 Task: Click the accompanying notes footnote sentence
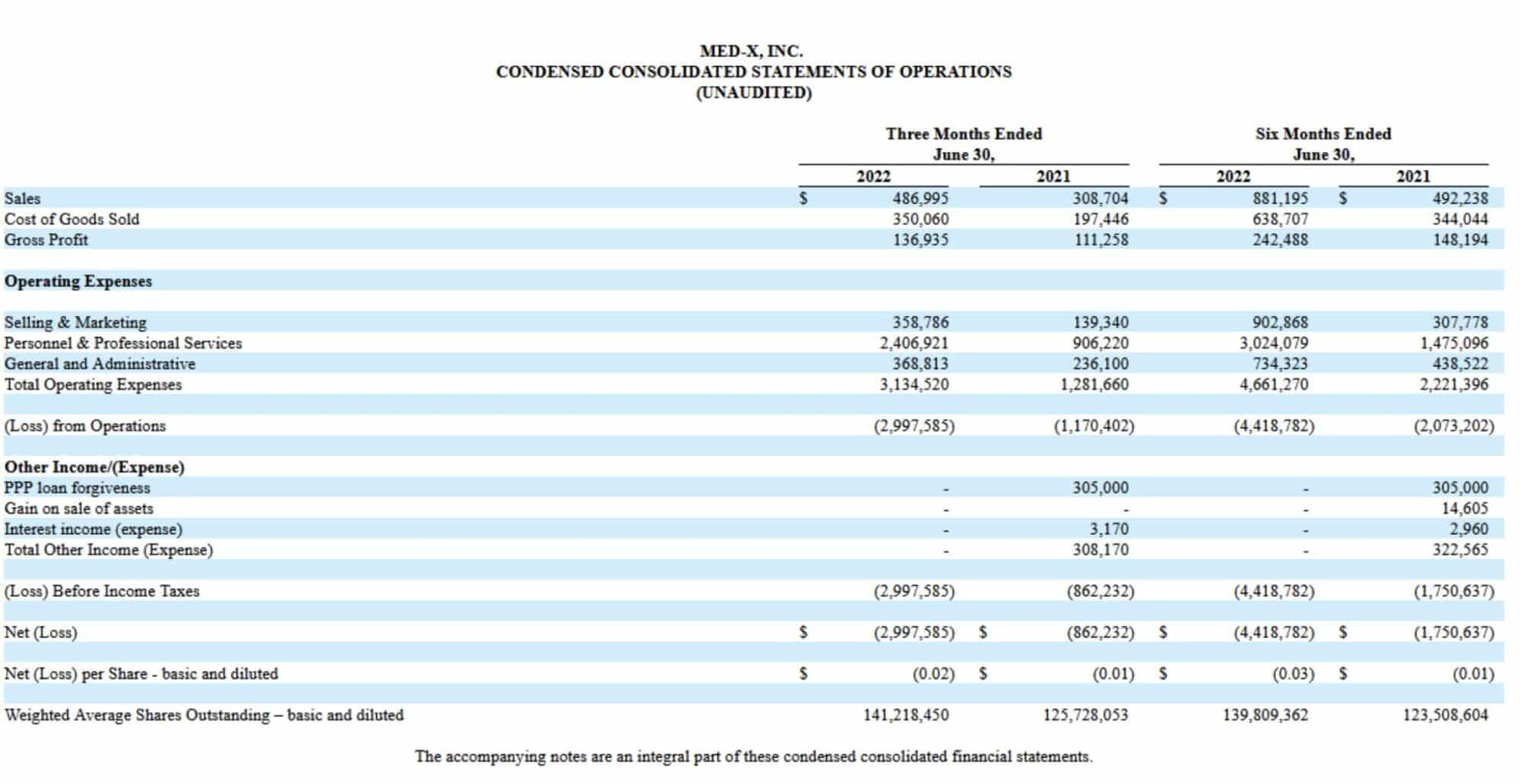754,757
